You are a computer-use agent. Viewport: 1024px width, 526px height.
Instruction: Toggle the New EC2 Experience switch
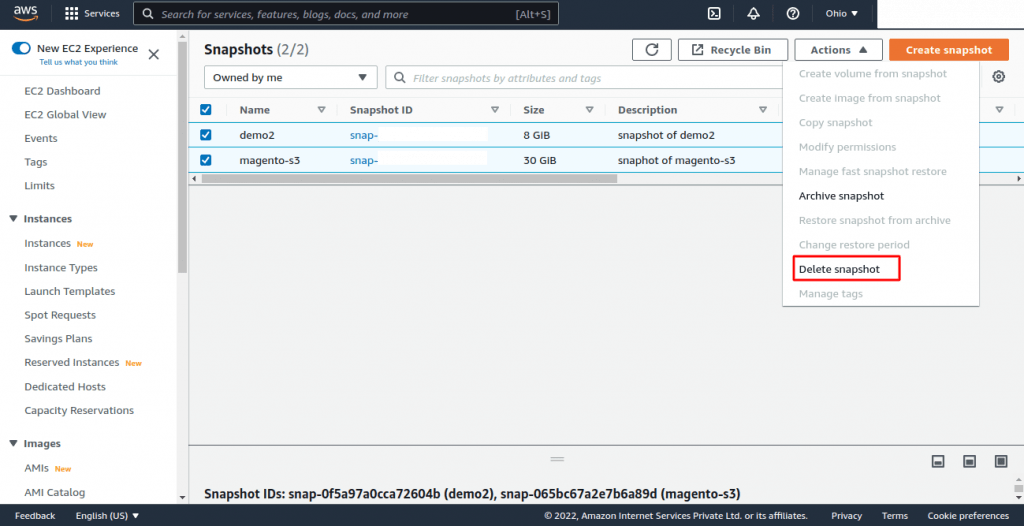point(21,48)
